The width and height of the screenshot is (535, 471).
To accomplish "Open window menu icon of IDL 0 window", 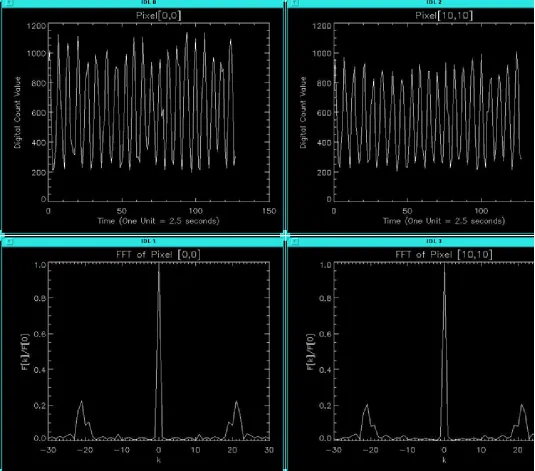I will (10, 2).
